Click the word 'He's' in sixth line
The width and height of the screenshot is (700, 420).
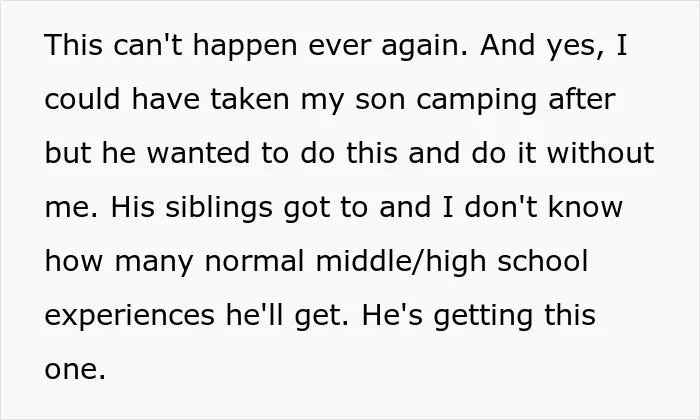coord(392,315)
